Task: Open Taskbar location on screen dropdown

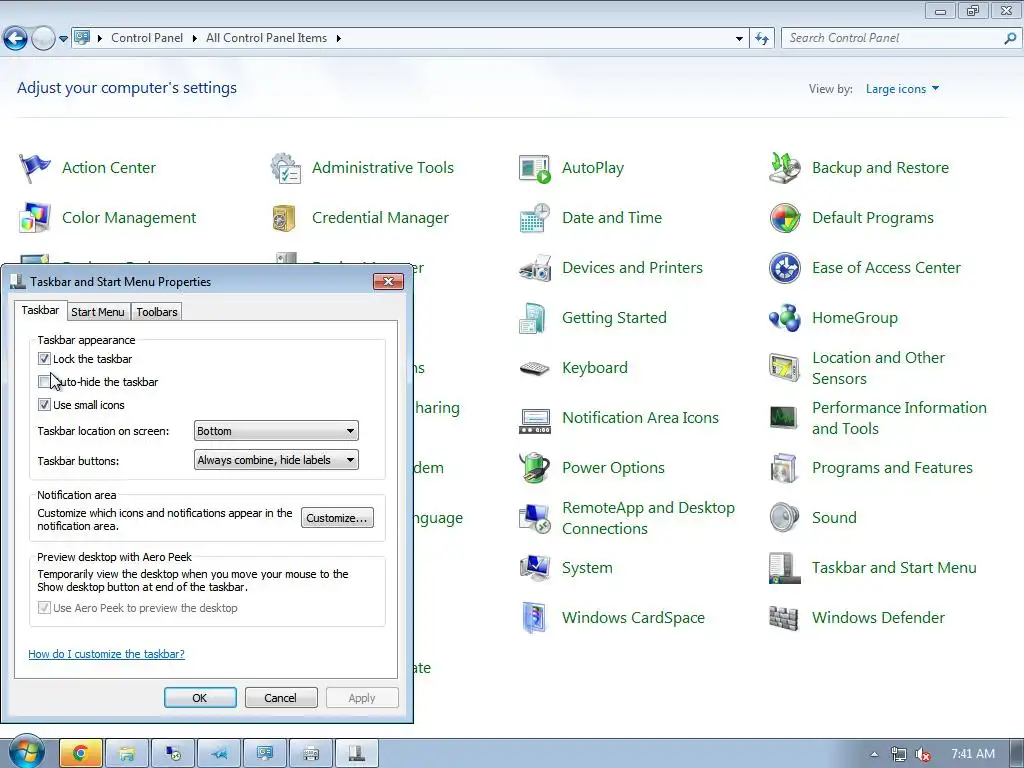Action: tap(276, 431)
